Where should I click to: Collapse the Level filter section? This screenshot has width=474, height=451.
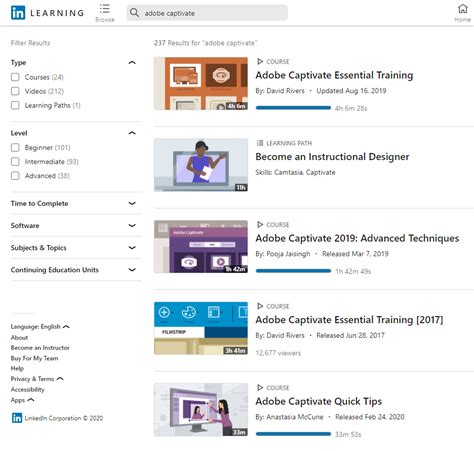[132, 133]
